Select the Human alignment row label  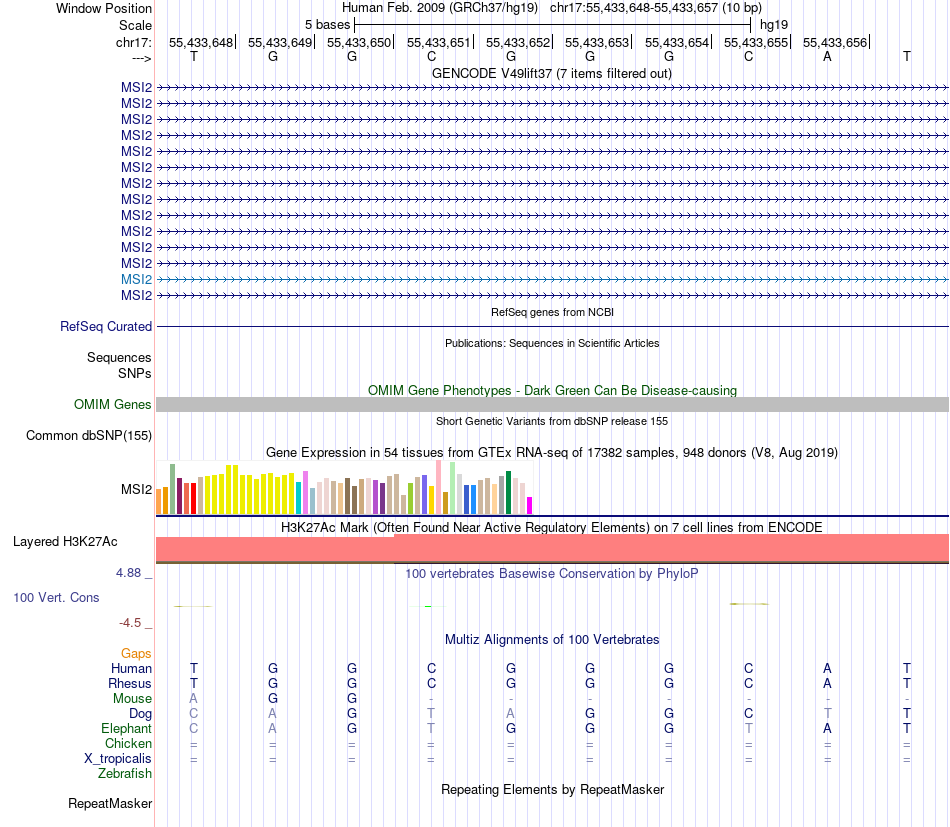(131, 668)
